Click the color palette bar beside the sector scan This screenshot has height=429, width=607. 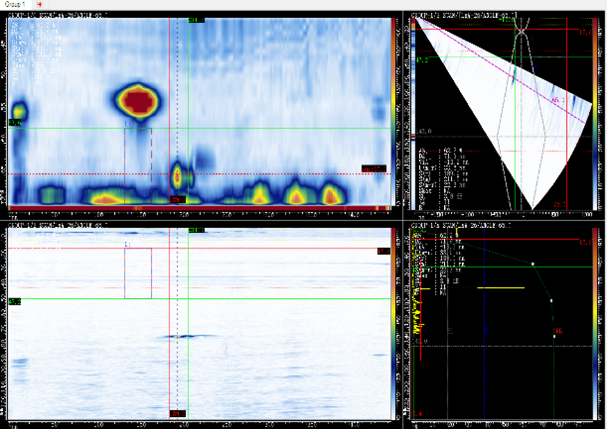pos(595,113)
